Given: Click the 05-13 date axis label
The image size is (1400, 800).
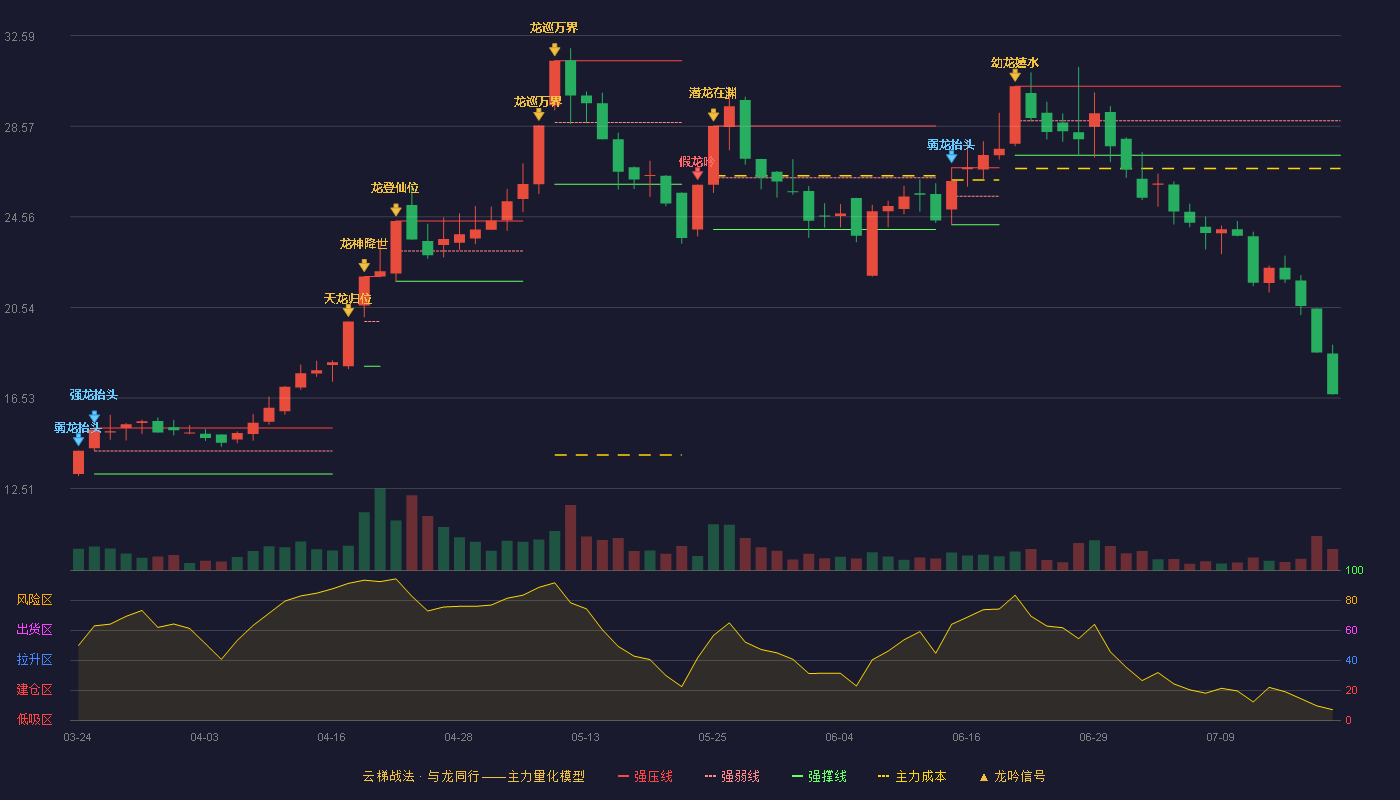Looking at the screenshot, I should (x=585, y=737).
